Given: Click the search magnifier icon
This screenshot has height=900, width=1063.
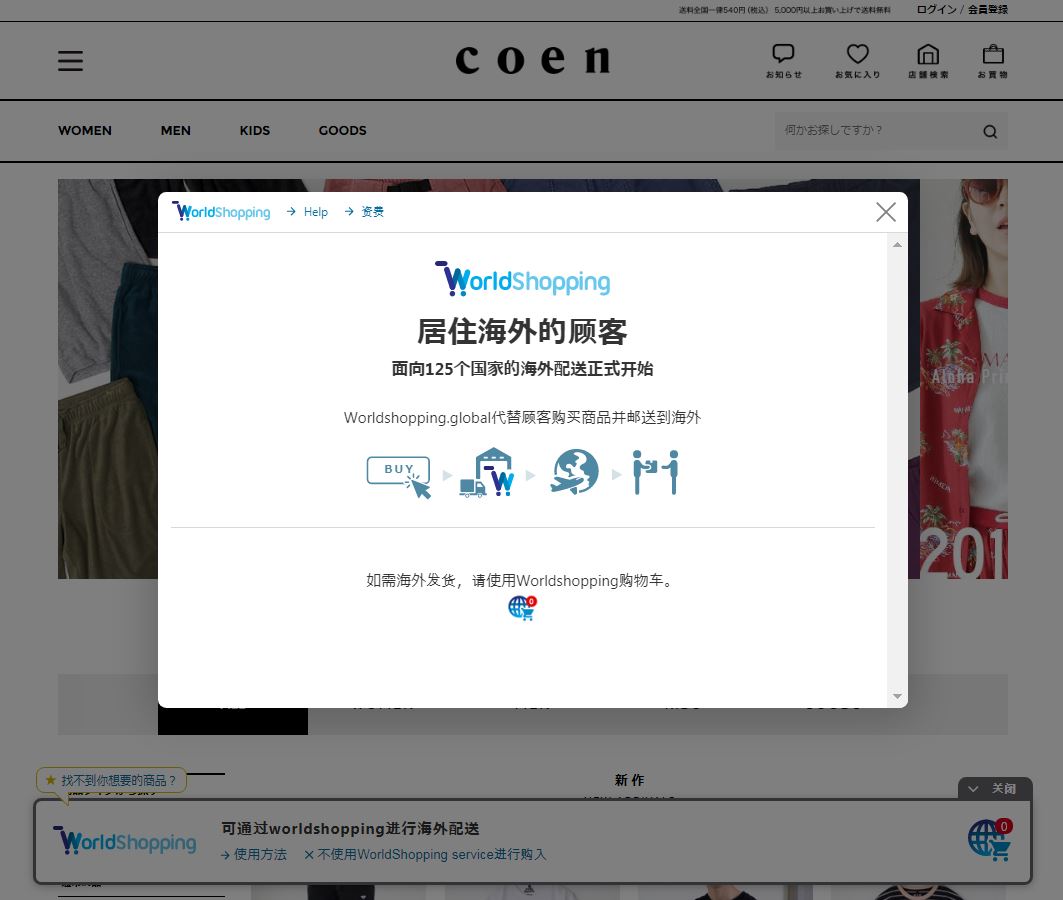Looking at the screenshot, I should pos(989,131).
